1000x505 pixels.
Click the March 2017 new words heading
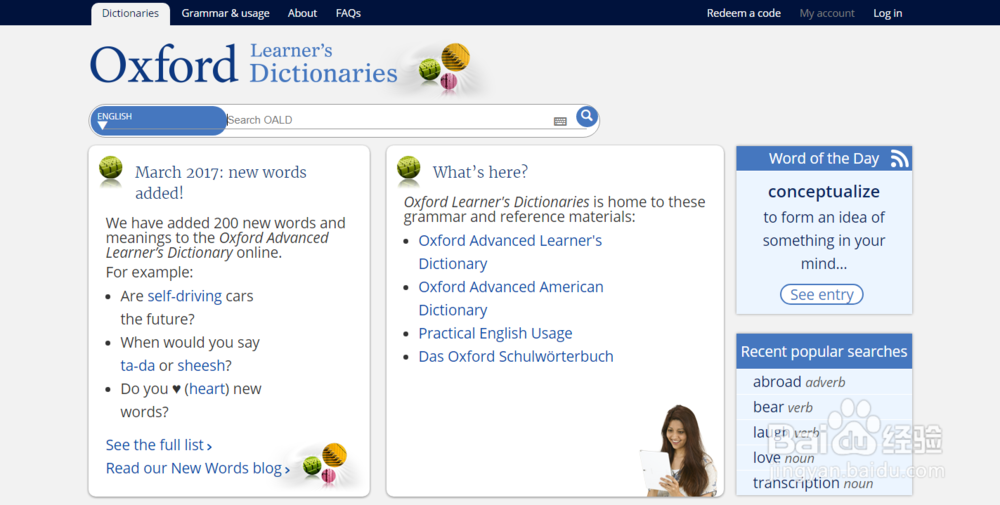tap(221, 182)
